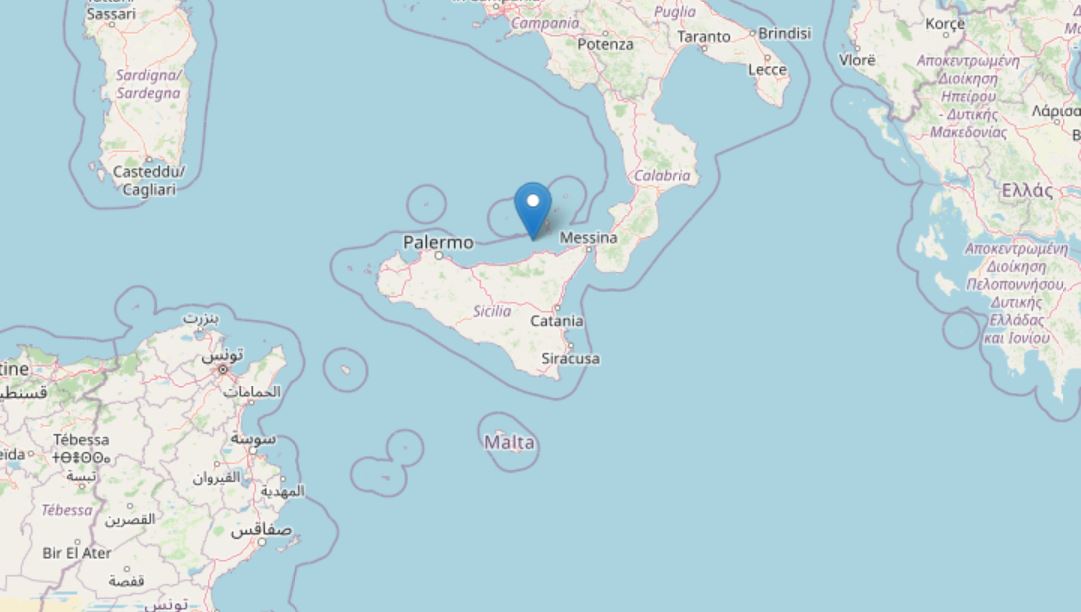Select the Brindisi city label

pyautogui.click(x=785, y=33)
